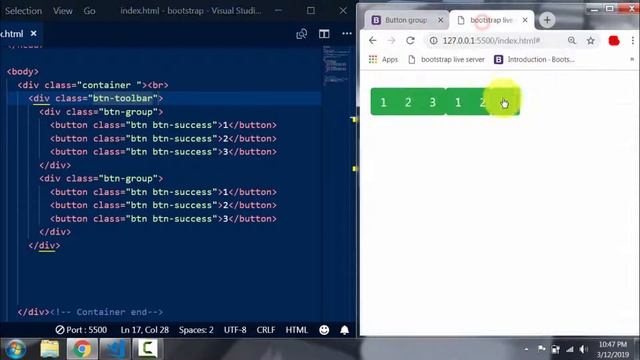Open the Introduction - Boots... bookmark

(x=534, y=60)
